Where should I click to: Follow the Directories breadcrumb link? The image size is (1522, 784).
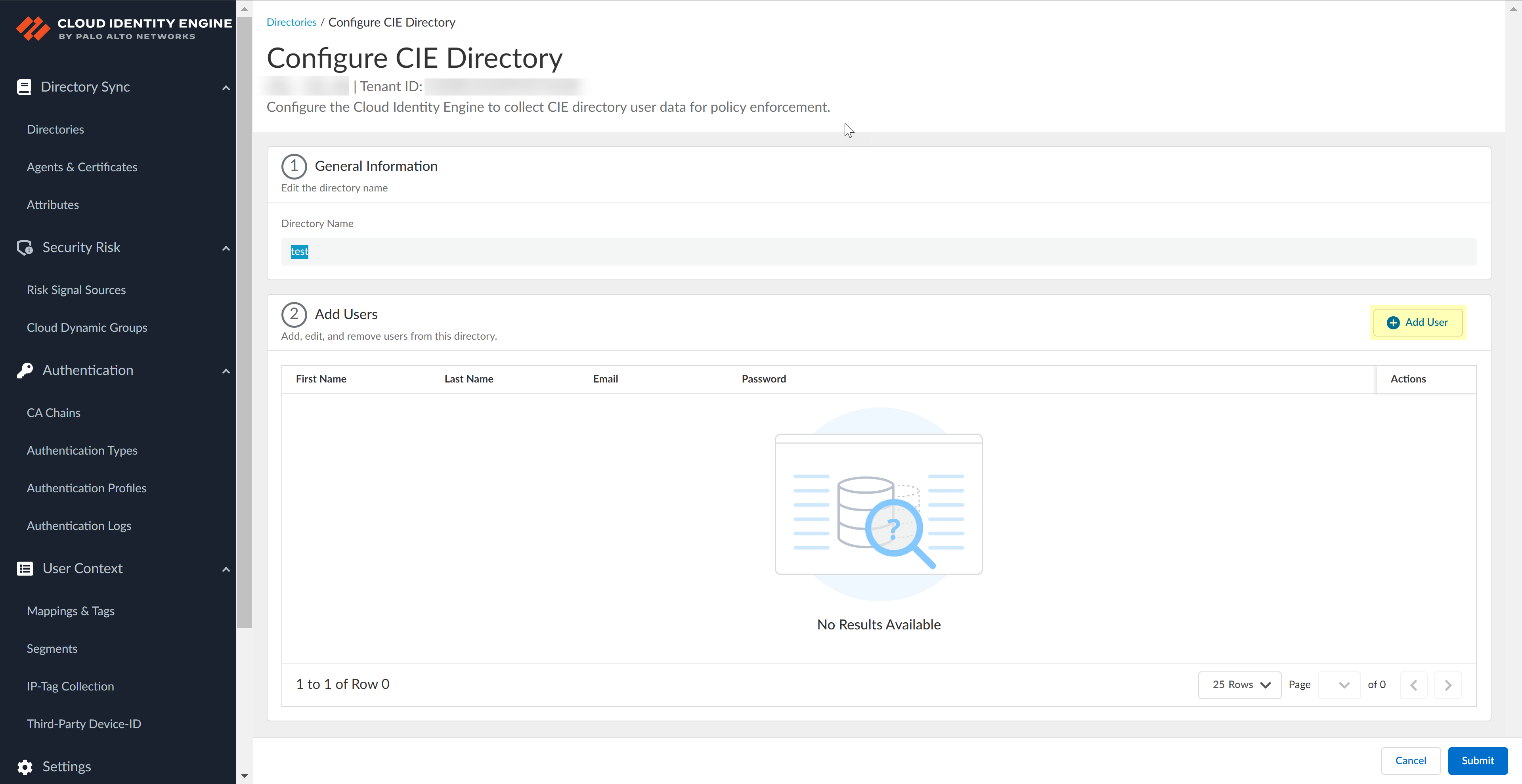click(x=291, y=22)
